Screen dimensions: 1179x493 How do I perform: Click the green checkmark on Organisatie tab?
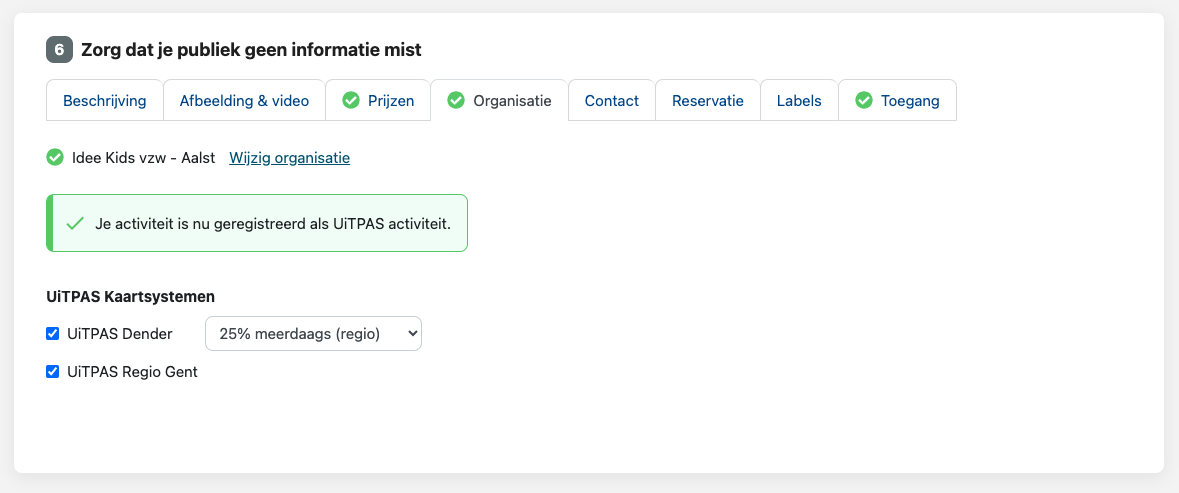coord(456,100)
